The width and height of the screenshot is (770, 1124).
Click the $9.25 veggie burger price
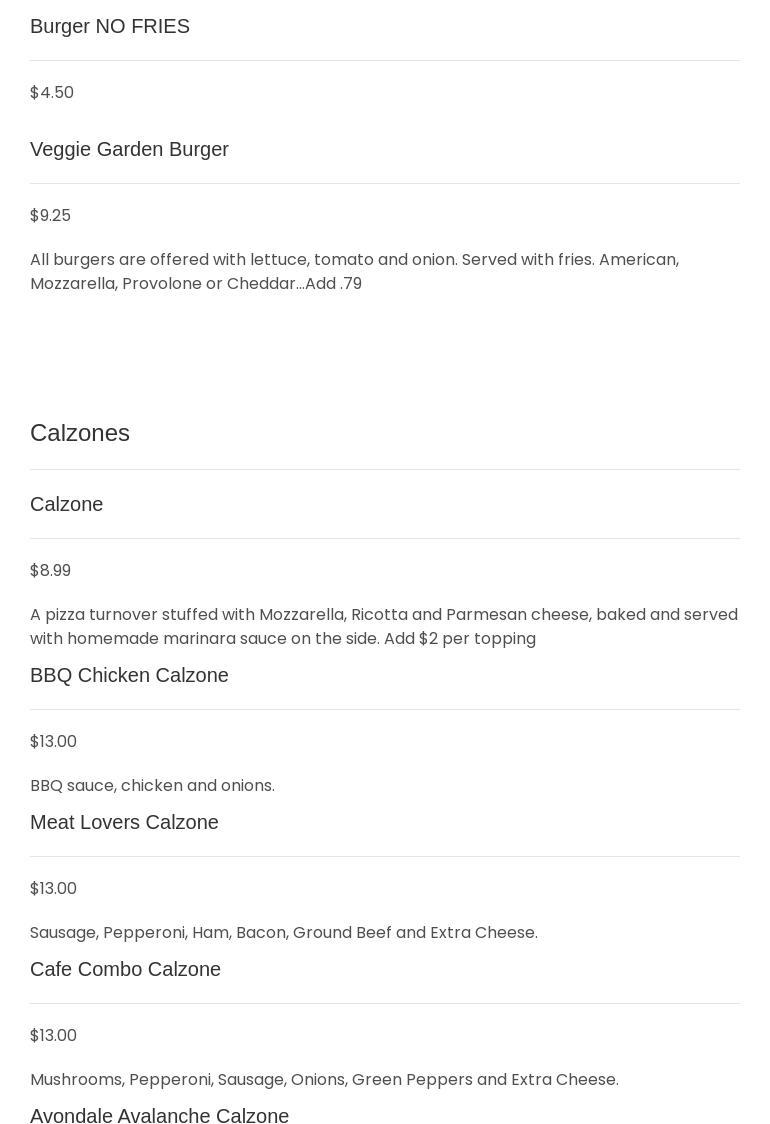(50, 215)
